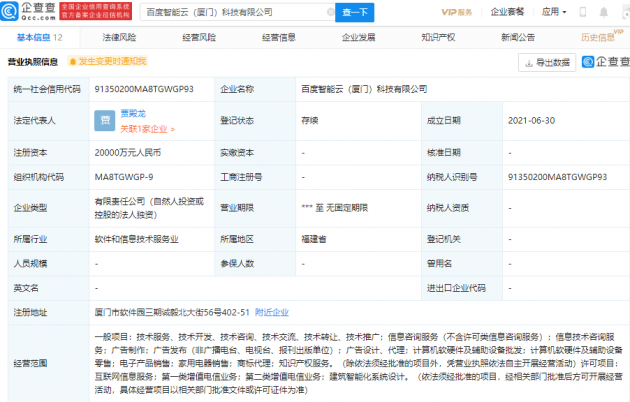Click company name 百度智能云（厦门）科技有限公司 cell
The image size is (630, 402).
point(364,89)
